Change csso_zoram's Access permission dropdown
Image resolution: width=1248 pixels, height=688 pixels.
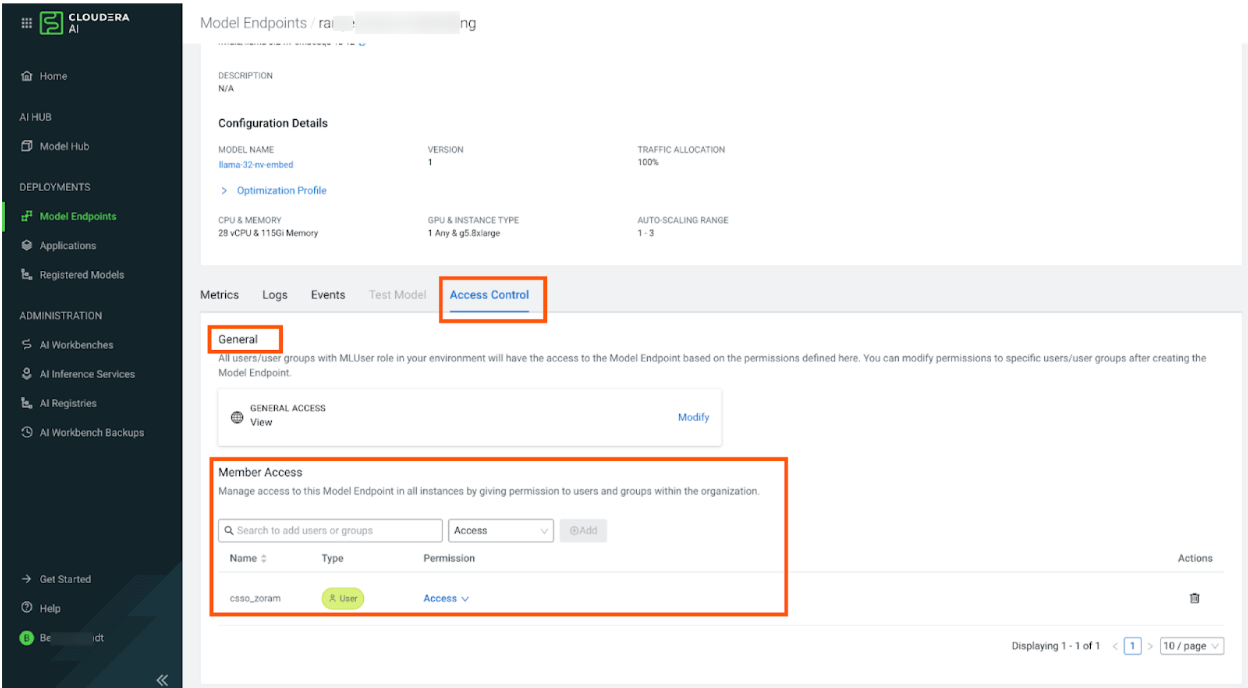pos(446,599)
